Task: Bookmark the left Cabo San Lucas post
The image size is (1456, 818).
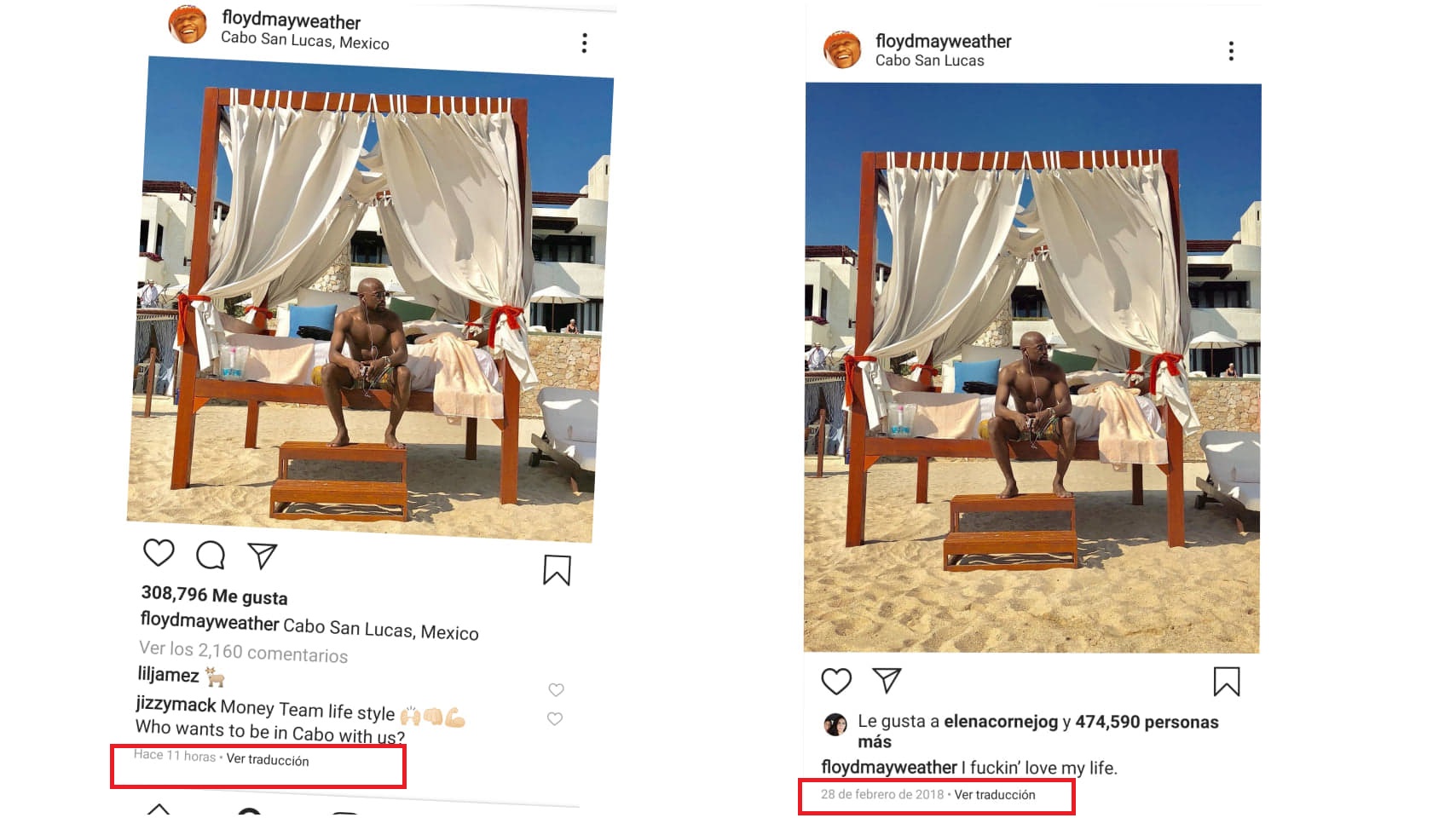Action: pos(557,570)
